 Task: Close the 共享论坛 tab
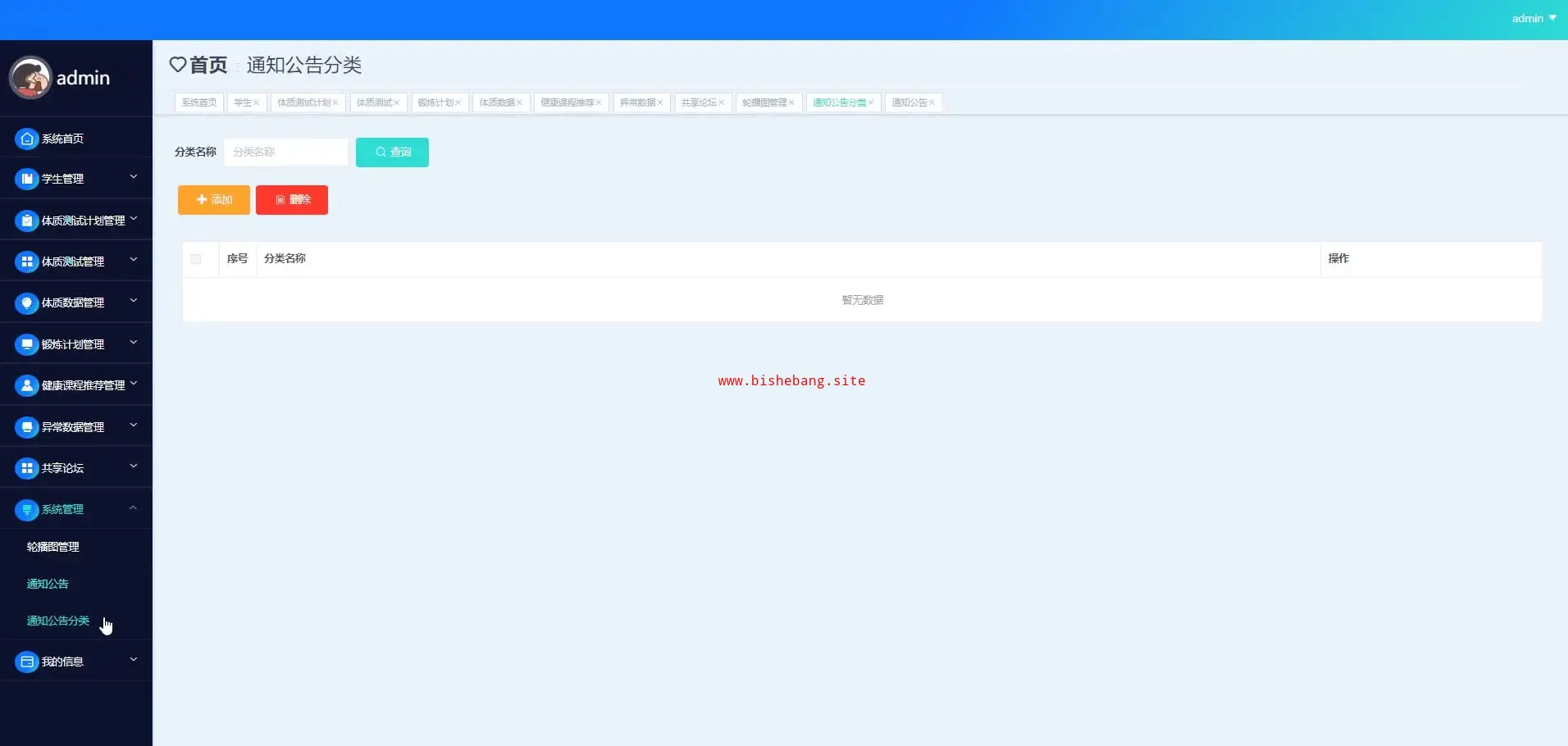(x=722, y=102)
